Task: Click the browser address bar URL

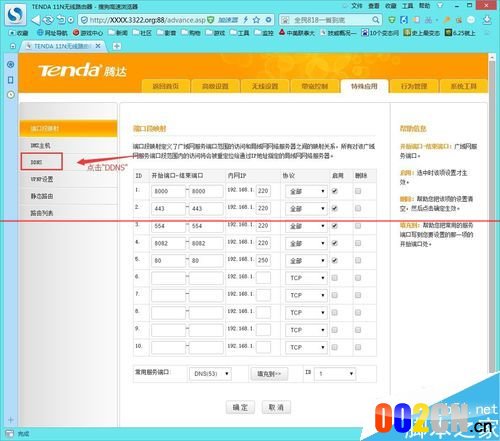Action: [x=147, y=20]
